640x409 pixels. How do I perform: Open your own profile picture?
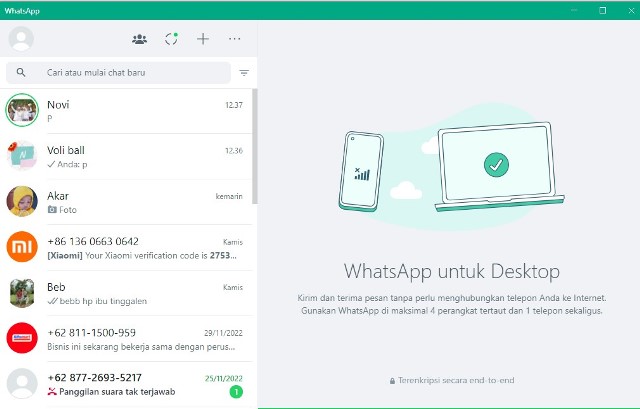21,39
